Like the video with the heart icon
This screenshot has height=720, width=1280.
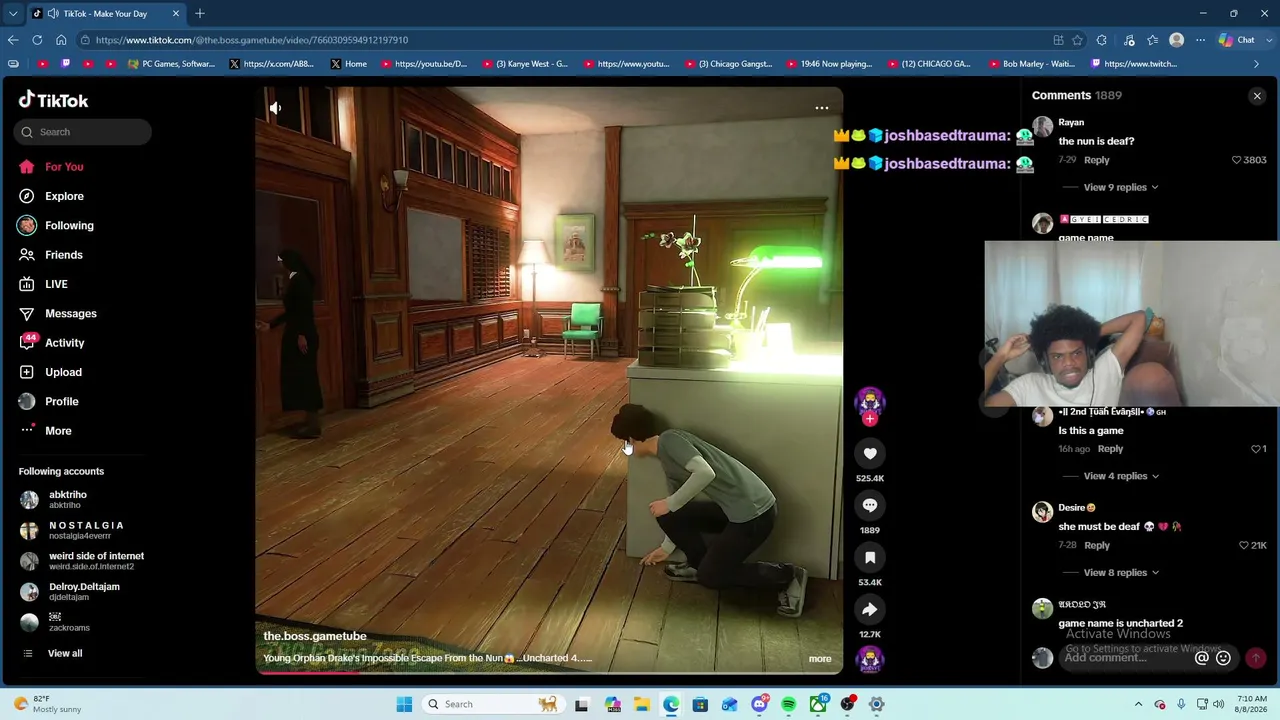tap(870, 454)
